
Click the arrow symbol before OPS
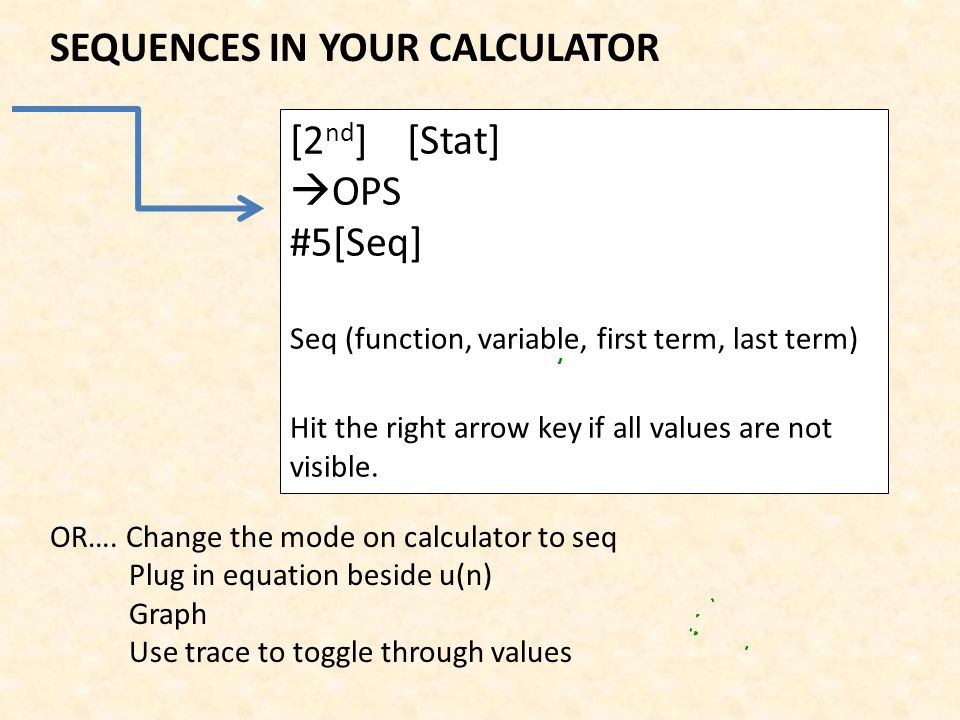click(310, 190)
